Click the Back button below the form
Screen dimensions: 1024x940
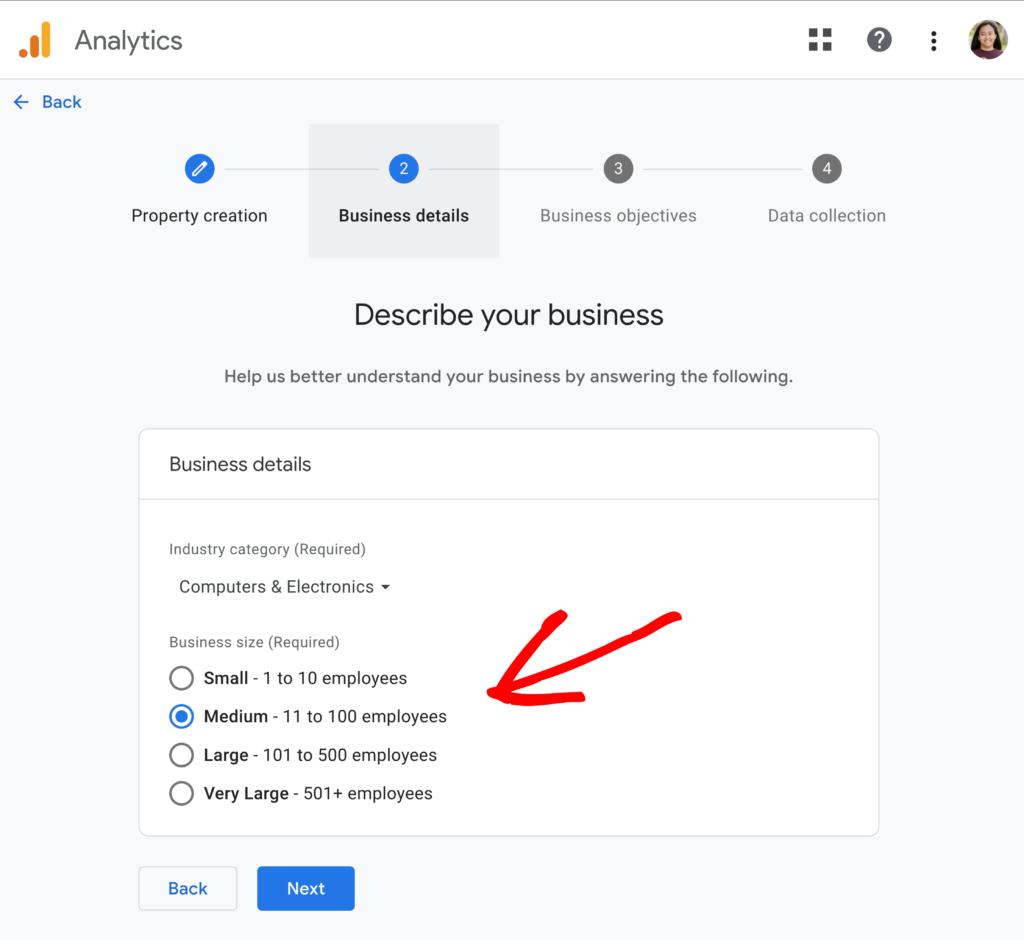[187, 888]
